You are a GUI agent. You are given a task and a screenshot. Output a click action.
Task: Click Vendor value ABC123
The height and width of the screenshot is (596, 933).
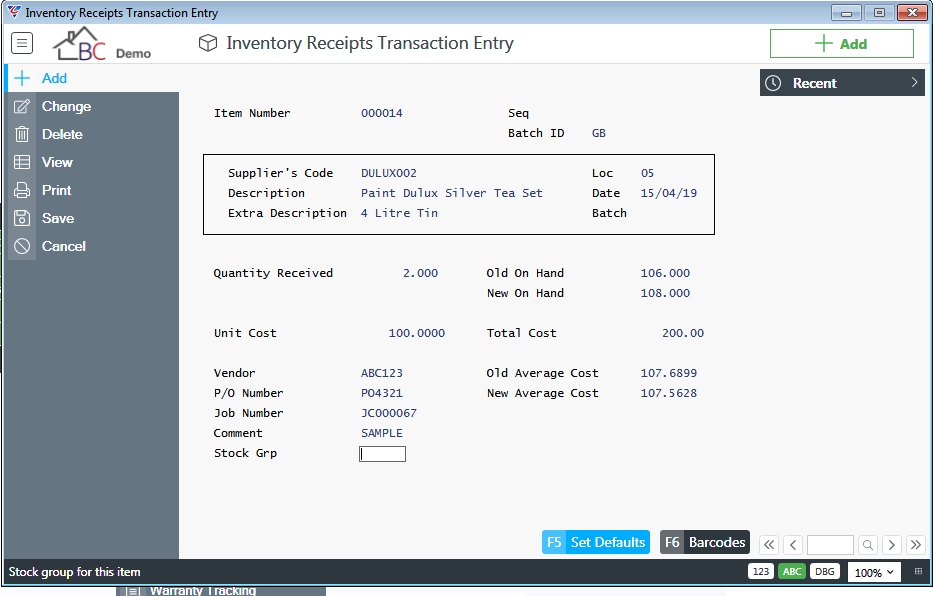pos(382,373)
